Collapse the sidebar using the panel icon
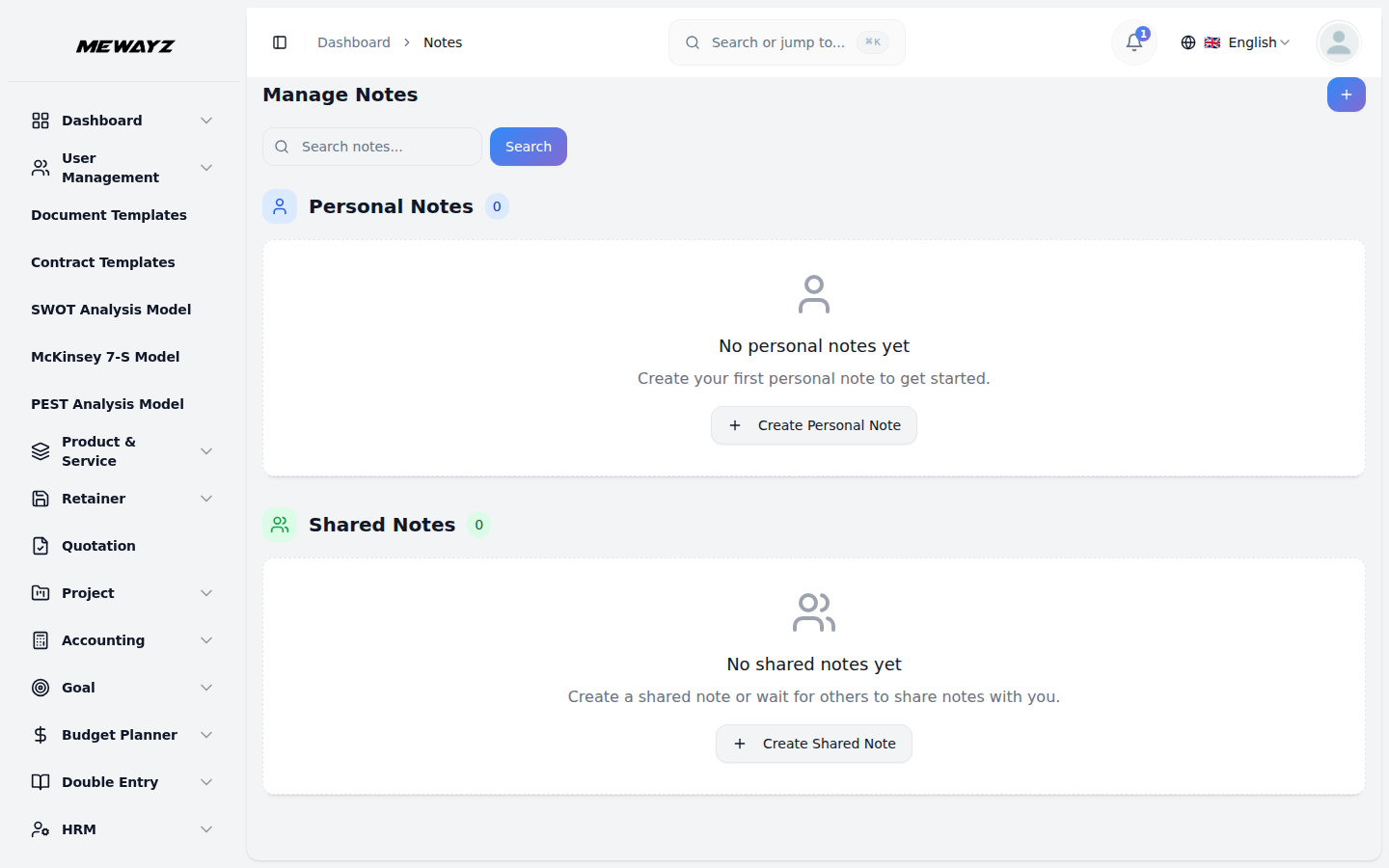This screenshot has height=868, width=1389. (x=280, y=42)
